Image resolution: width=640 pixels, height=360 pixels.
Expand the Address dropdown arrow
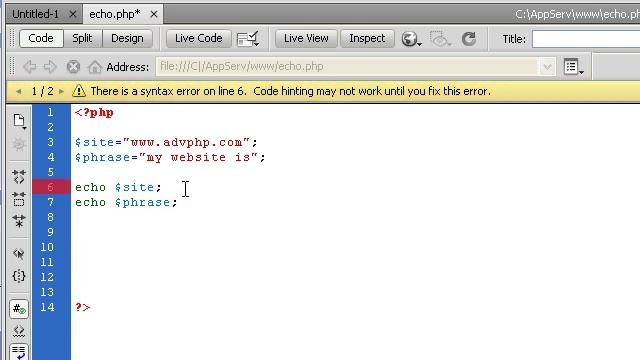547,67
